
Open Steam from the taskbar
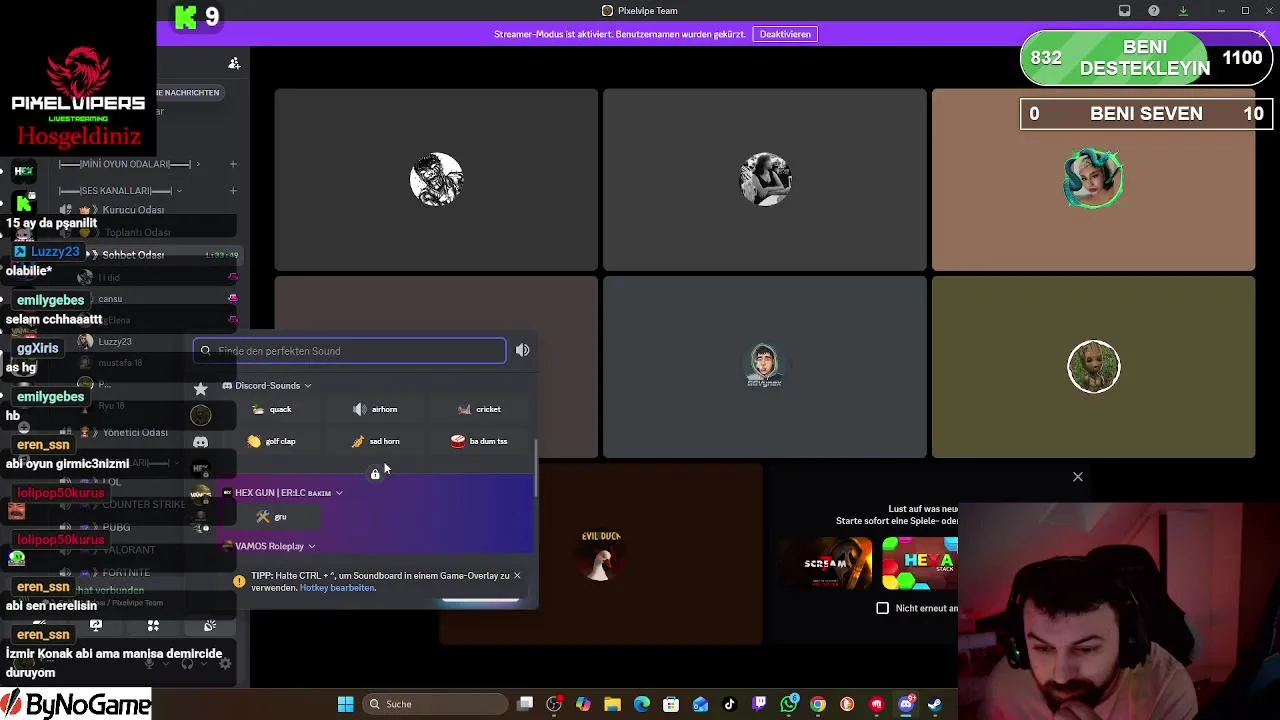coord(935,704)
